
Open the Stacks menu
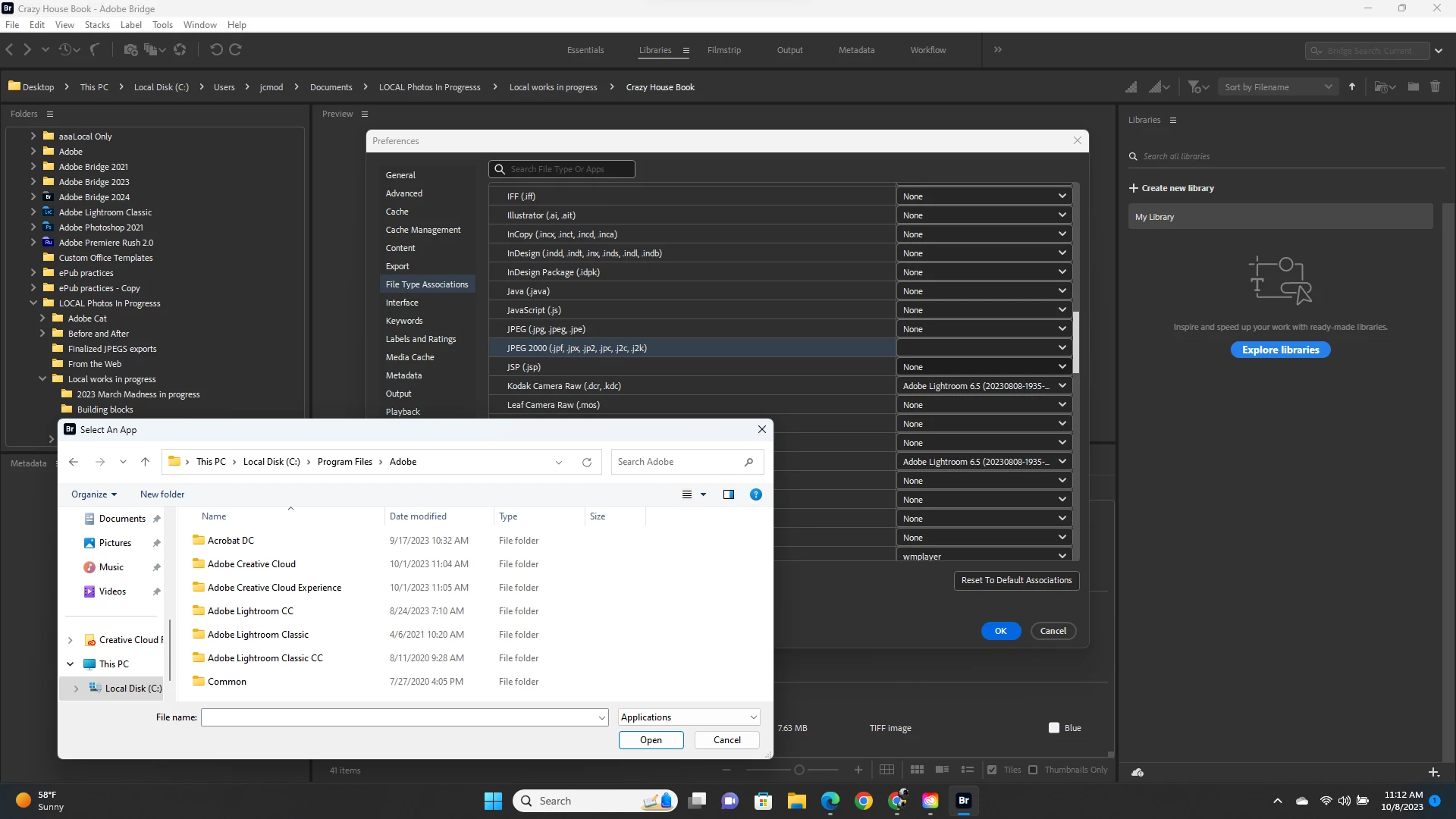coord(97,25)
